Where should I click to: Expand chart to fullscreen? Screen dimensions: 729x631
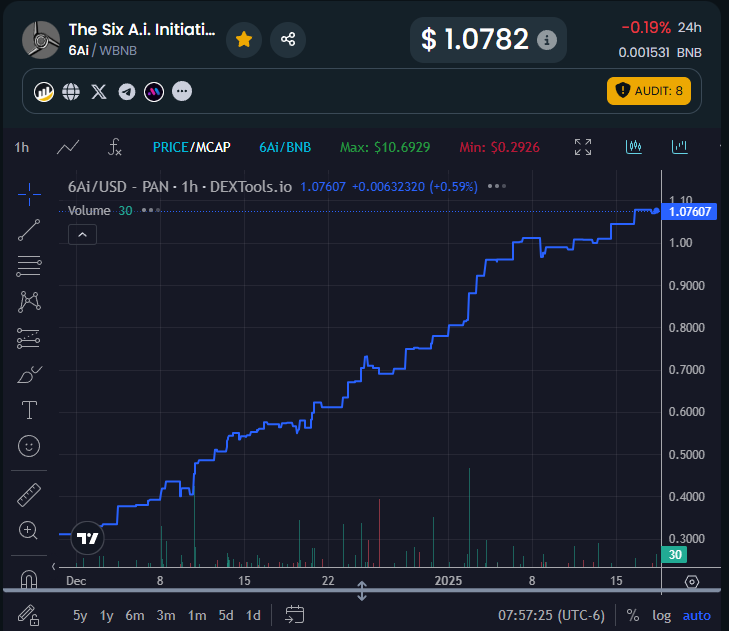coord(583,147)
